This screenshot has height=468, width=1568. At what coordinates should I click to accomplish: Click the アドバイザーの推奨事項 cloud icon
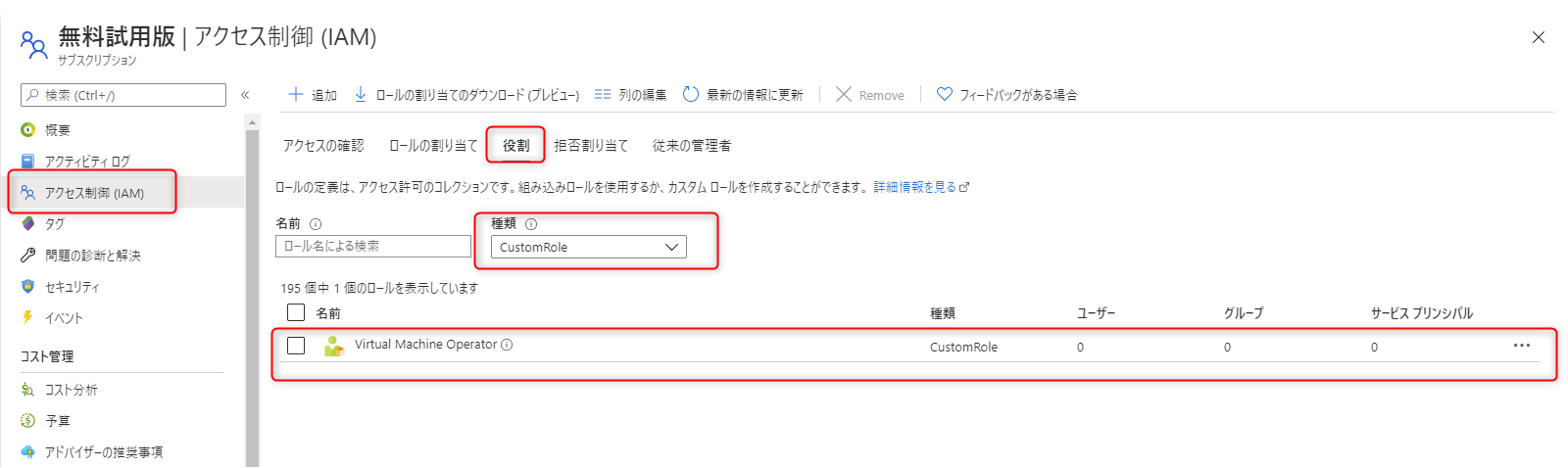pyautogui.click(x=27, y=452)
